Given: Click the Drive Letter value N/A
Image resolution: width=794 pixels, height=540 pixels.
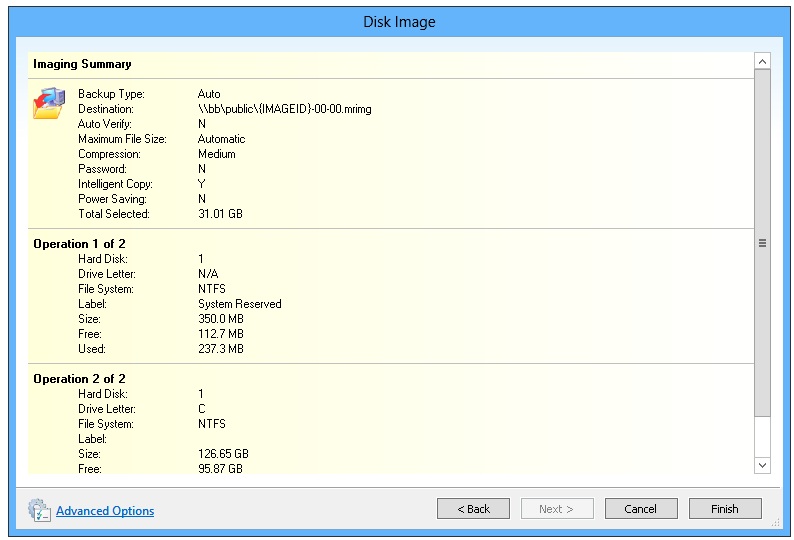Looking at the screenshot, I should [208, 274].
